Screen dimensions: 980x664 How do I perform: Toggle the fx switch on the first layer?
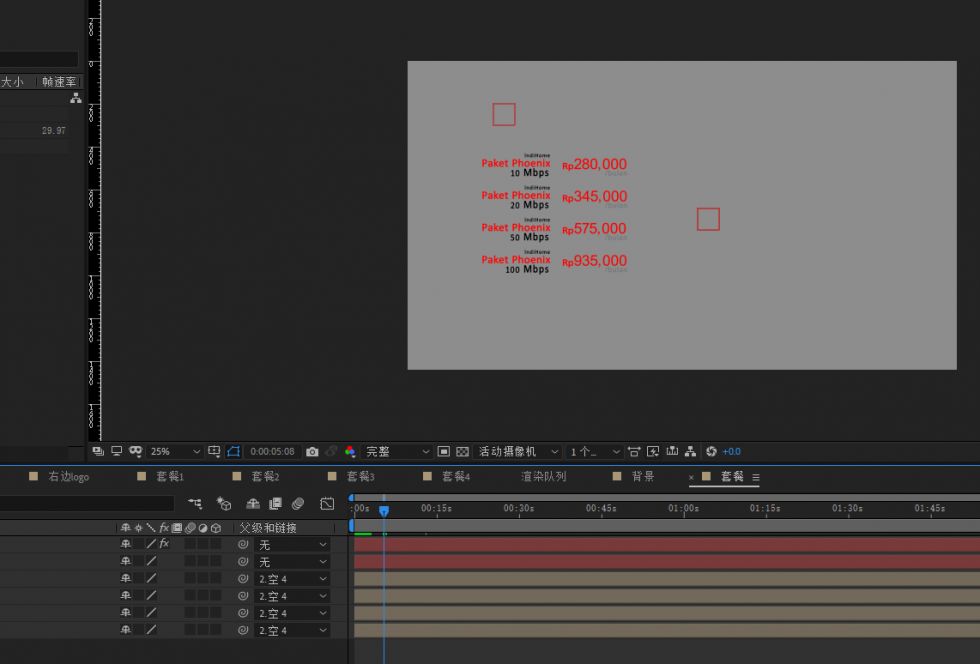[164, 544]
